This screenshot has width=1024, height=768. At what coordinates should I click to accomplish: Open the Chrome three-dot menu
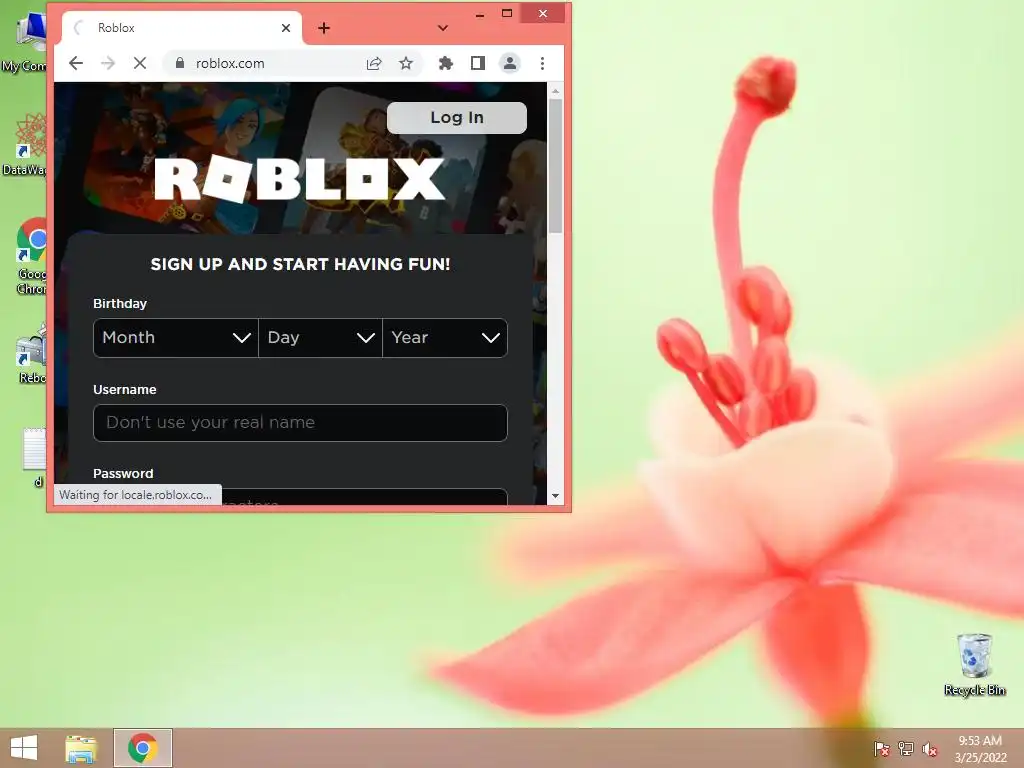pyautogui.click(x=542, y=63)
